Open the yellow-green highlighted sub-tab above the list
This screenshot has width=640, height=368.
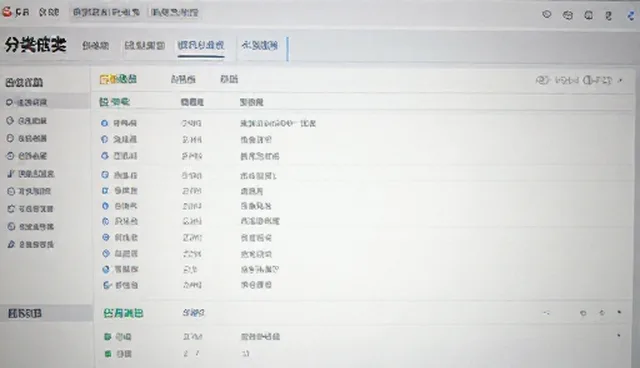tap(118, 79)
